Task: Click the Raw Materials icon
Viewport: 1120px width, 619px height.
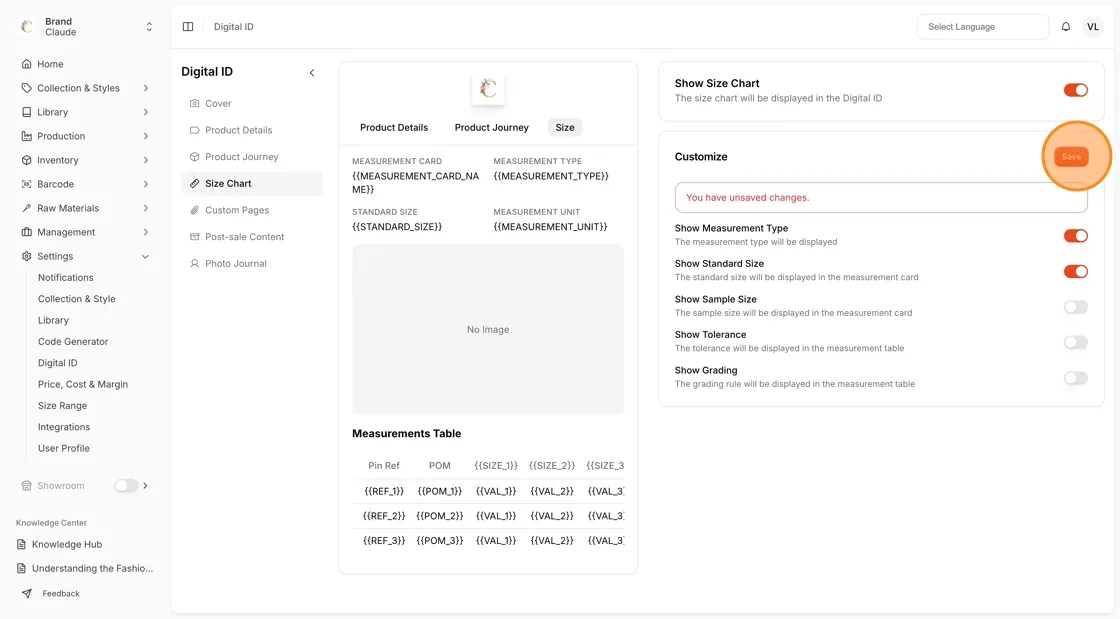Action: [26, 208]
